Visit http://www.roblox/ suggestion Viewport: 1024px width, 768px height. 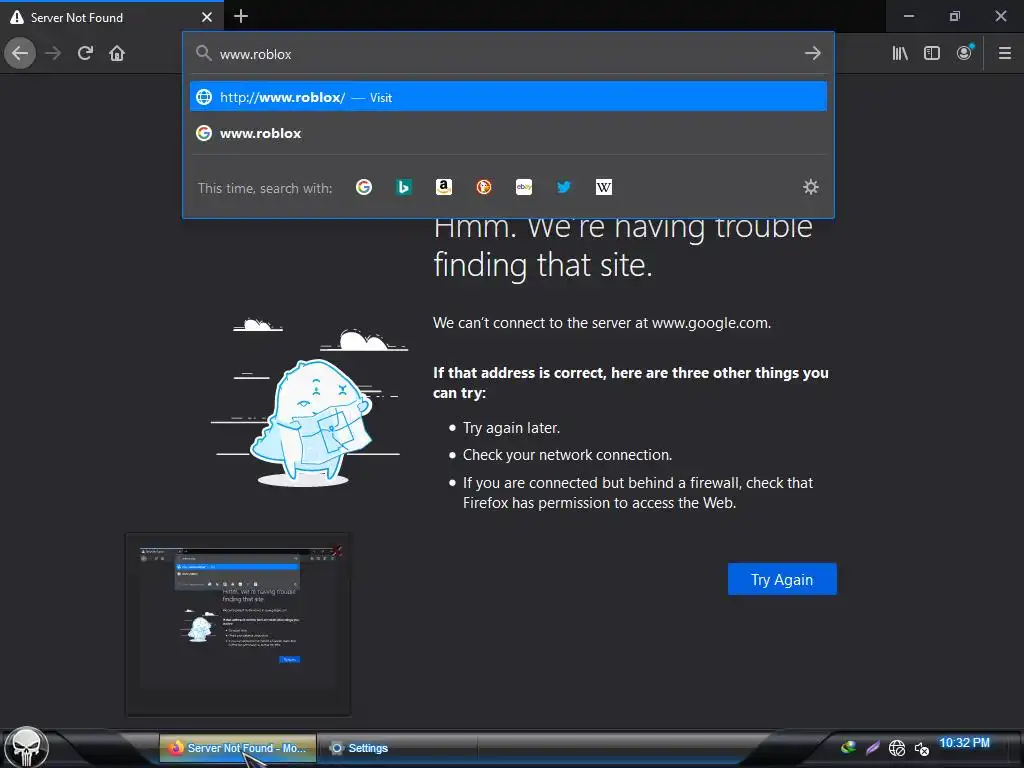click(508, 97)
